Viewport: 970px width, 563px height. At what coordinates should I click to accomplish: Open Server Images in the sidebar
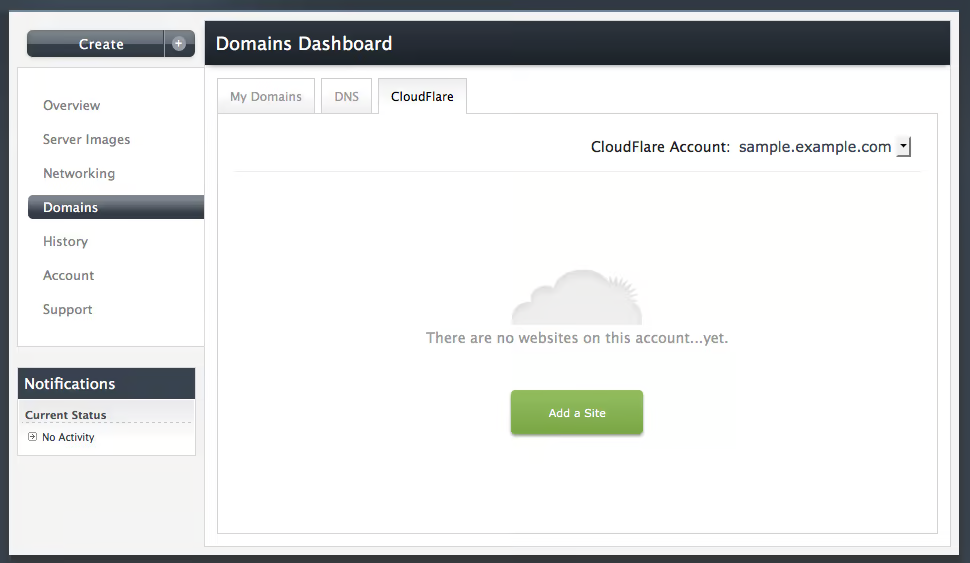(87, 139)
